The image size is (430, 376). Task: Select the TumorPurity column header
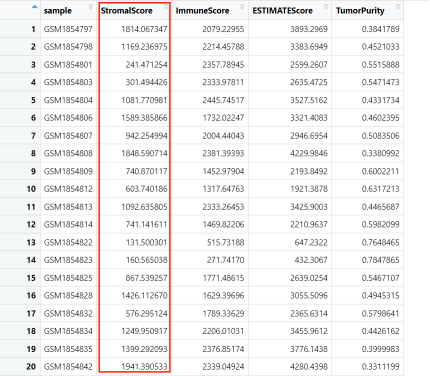[360, 11]
